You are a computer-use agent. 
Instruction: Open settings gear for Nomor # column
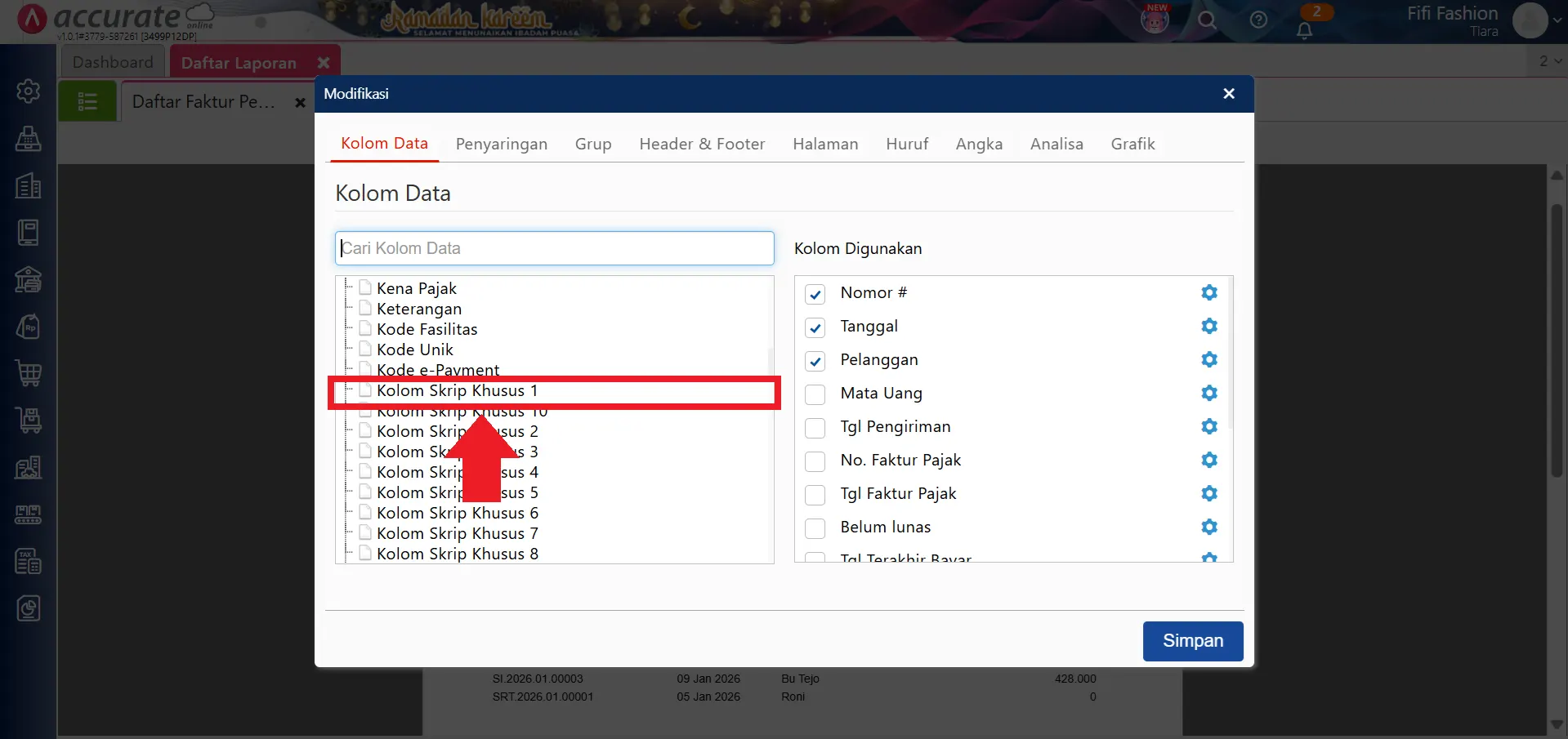(x=1209, y=292)
